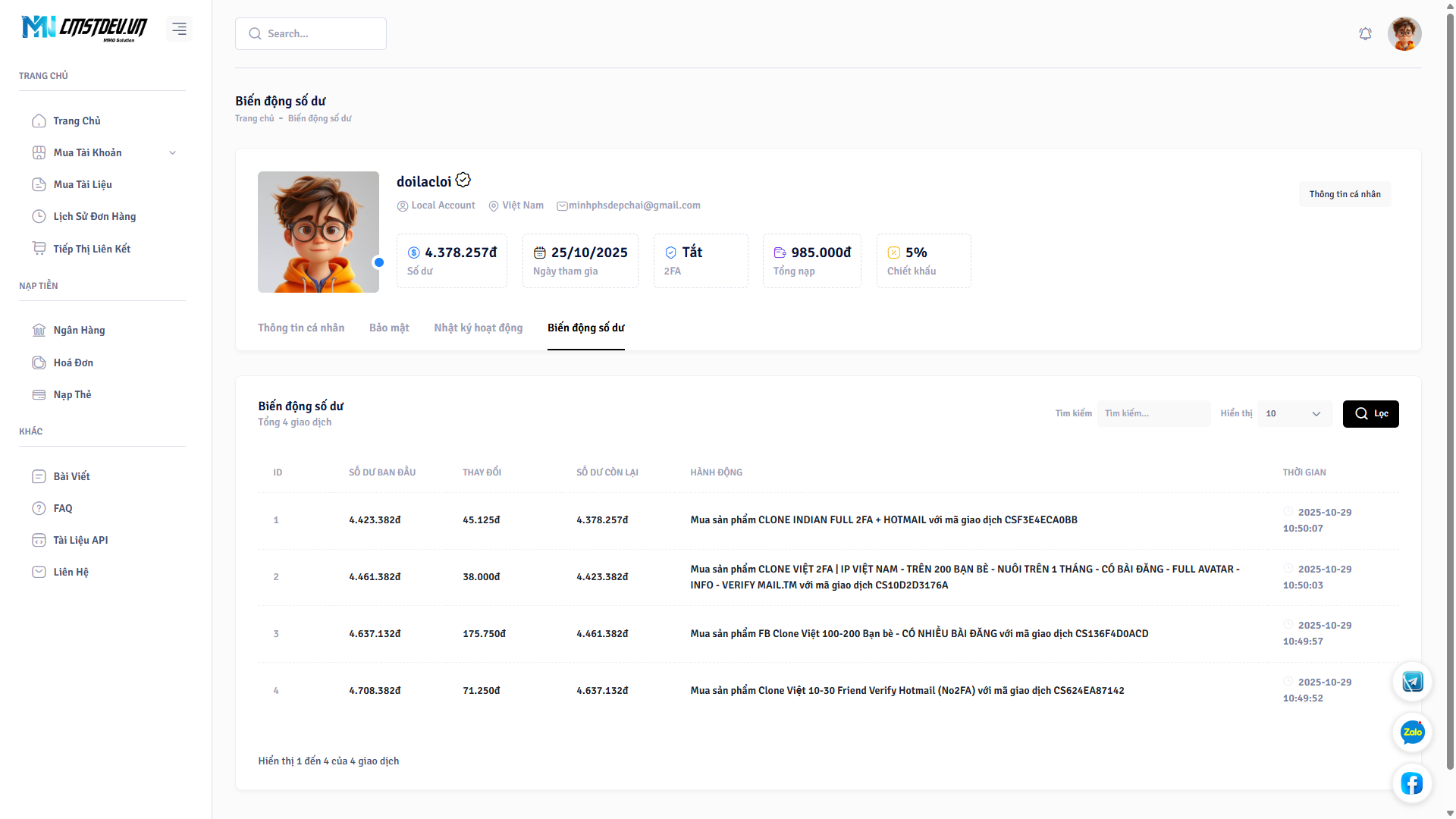Click the large profile avatar thumbnail
Image resolution: width=1456 pixels, height=819 pixels.
point(318,232)
